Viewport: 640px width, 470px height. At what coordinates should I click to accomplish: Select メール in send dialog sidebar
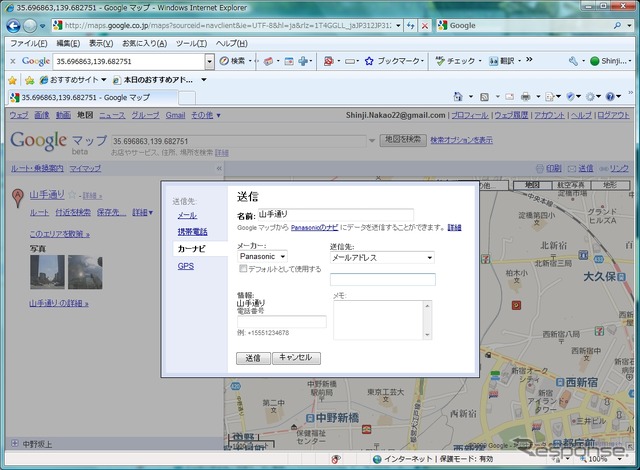coord(187,215)
